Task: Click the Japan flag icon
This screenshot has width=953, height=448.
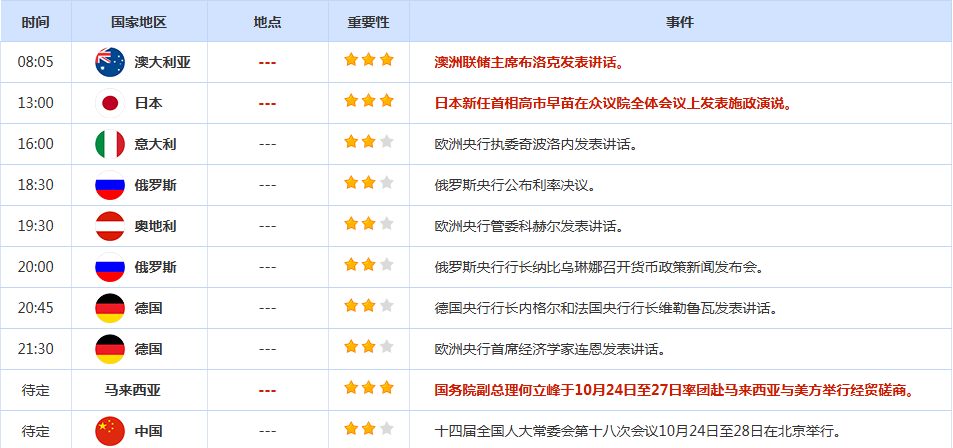Action: tap(109, 103)
